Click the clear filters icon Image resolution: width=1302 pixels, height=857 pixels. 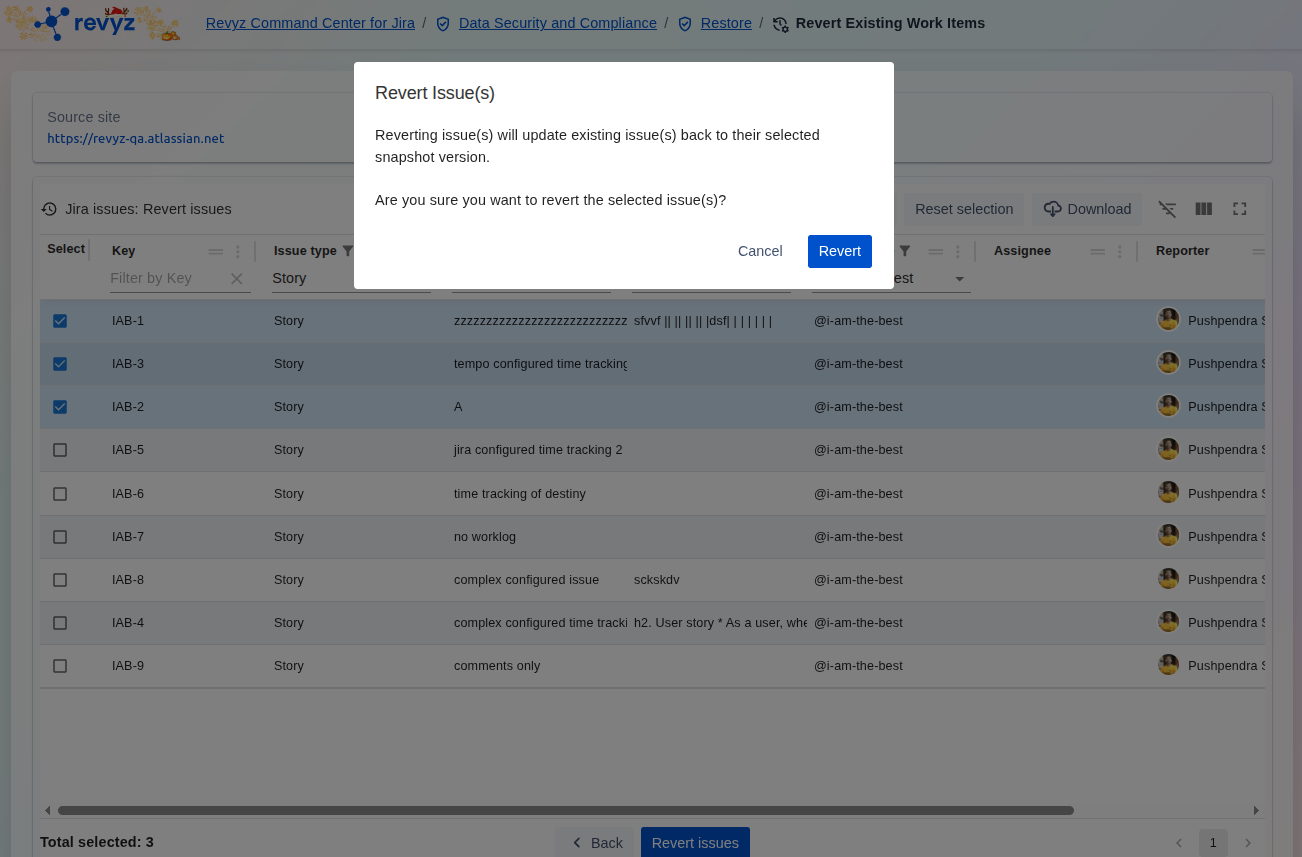(x=1167, y=209)
